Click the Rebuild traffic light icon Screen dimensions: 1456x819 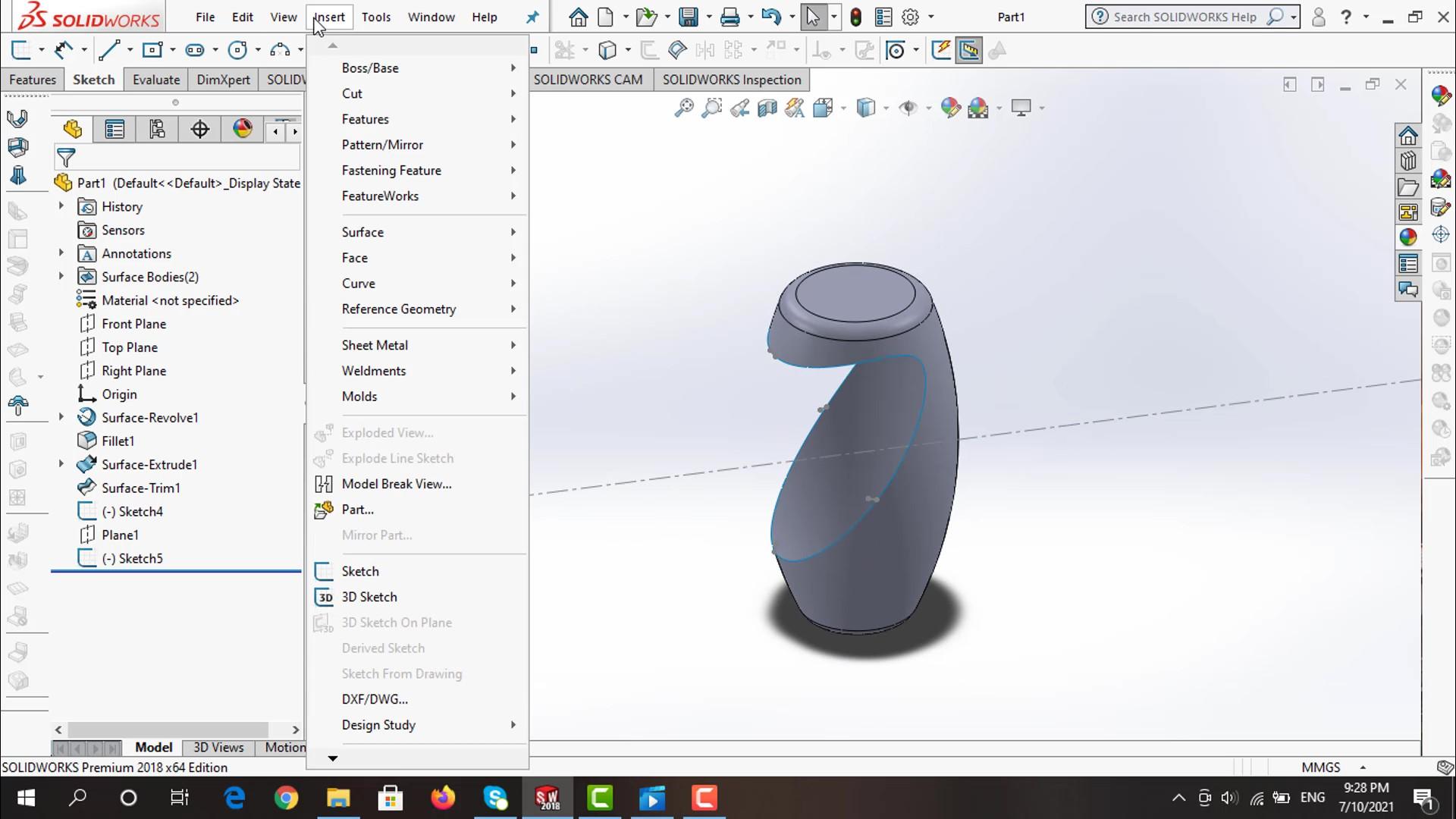pos(855,17)
